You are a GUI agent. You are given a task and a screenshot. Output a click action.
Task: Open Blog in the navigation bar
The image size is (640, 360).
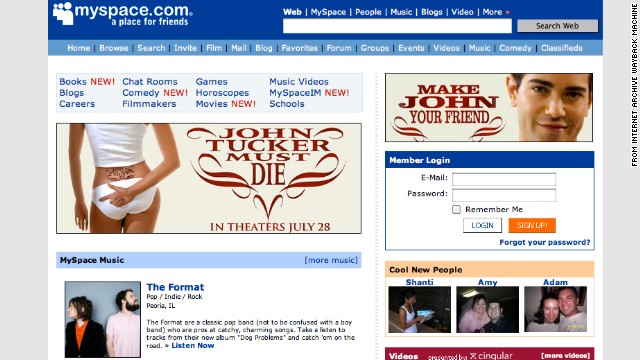(x=264, y=48)
